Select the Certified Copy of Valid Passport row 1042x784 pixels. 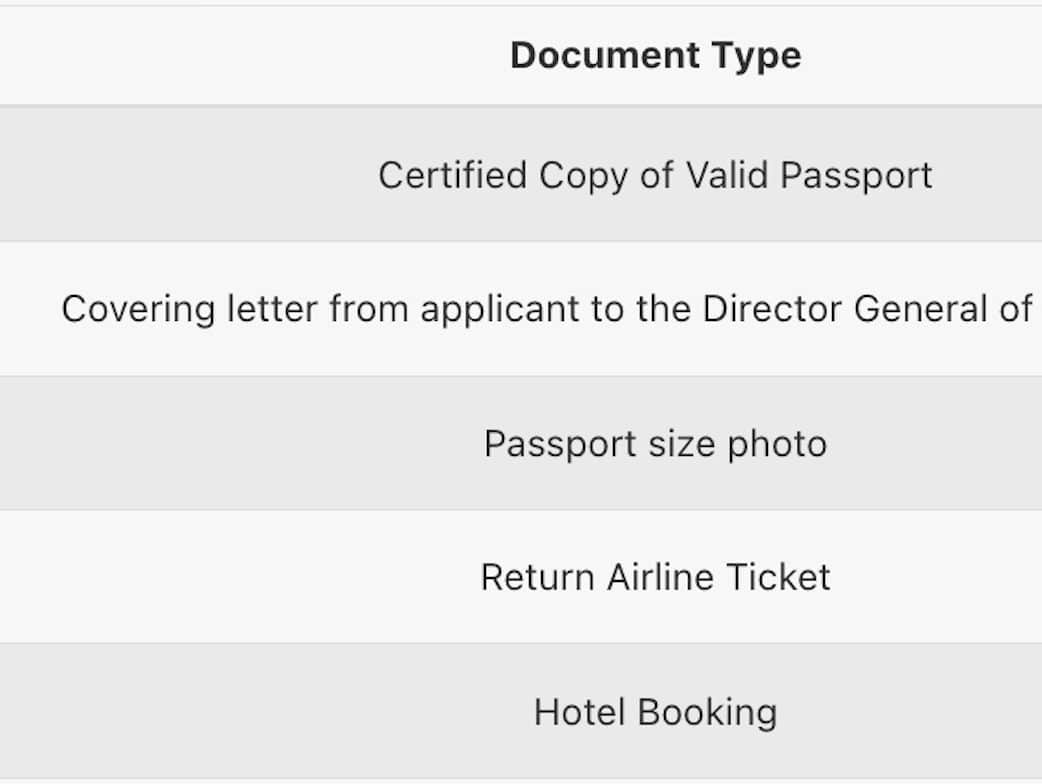(655, 176)
